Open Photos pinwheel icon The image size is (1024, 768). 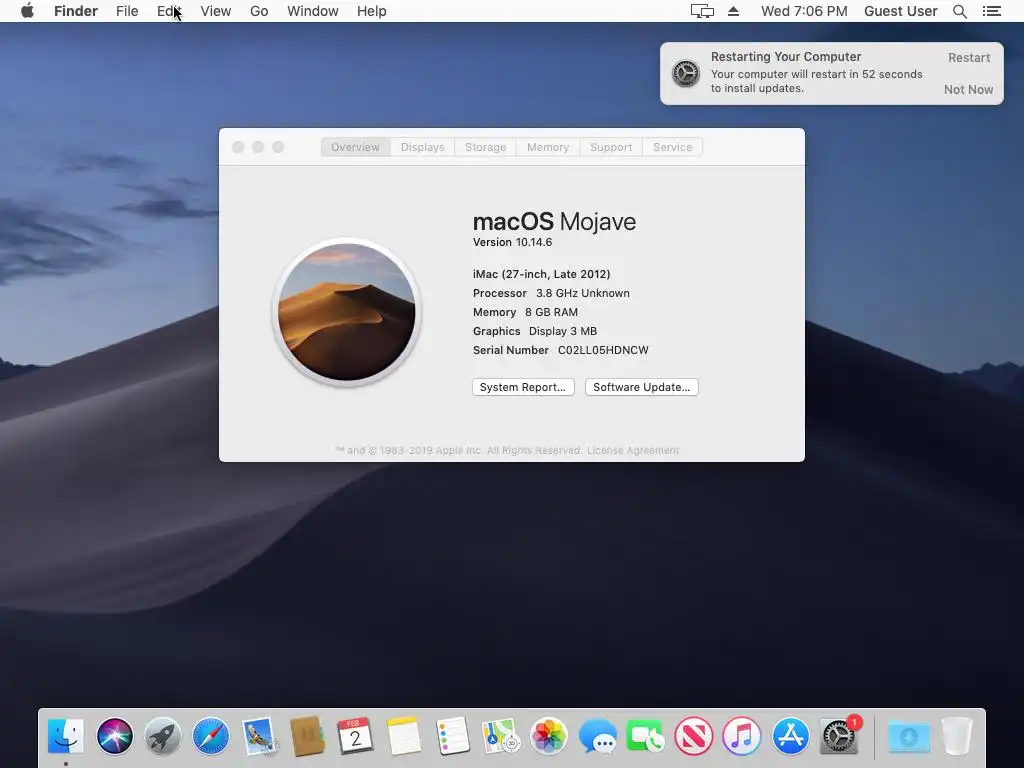coord(549,736)
